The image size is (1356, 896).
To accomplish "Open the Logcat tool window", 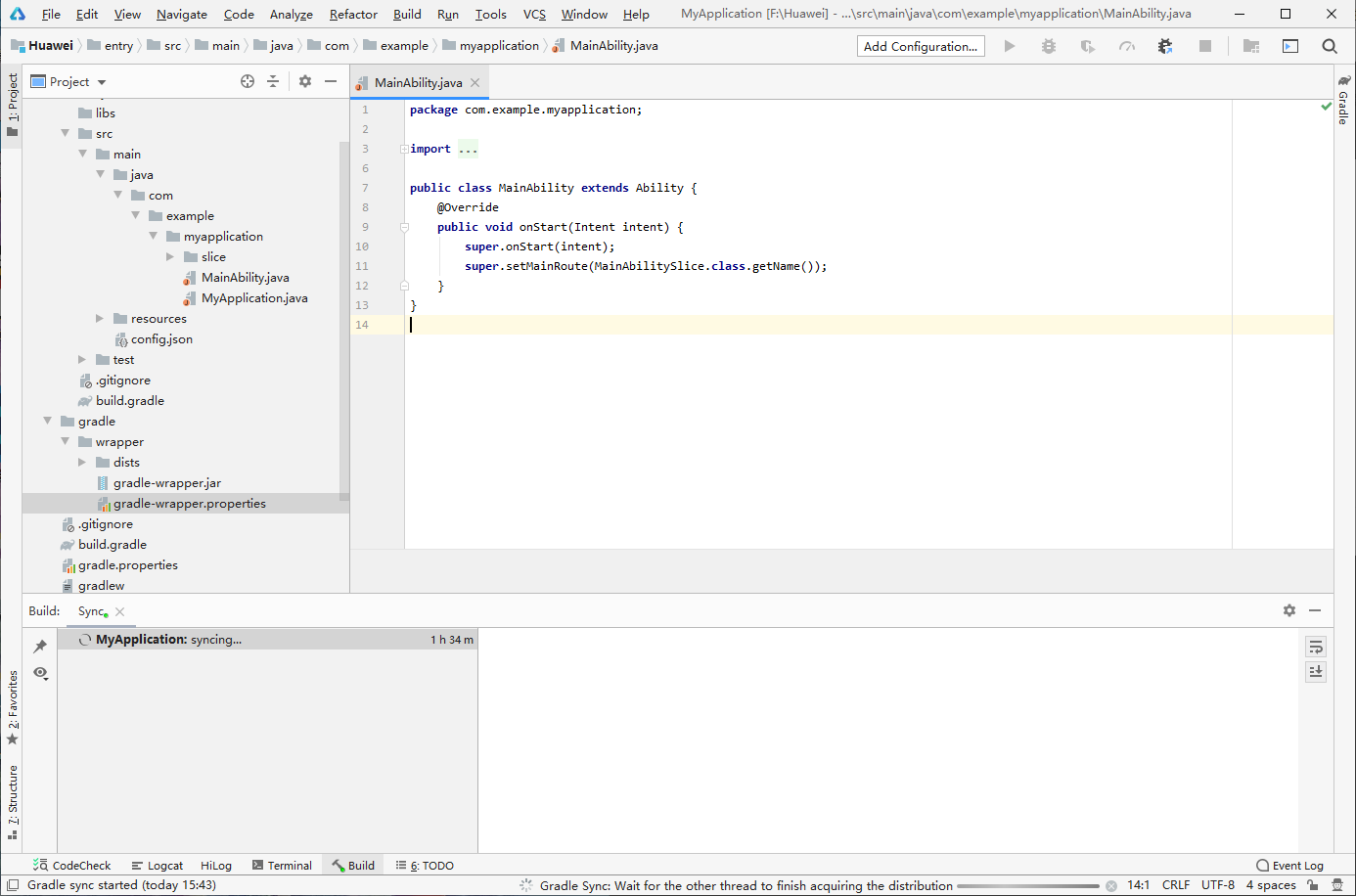I will point(158,866).
